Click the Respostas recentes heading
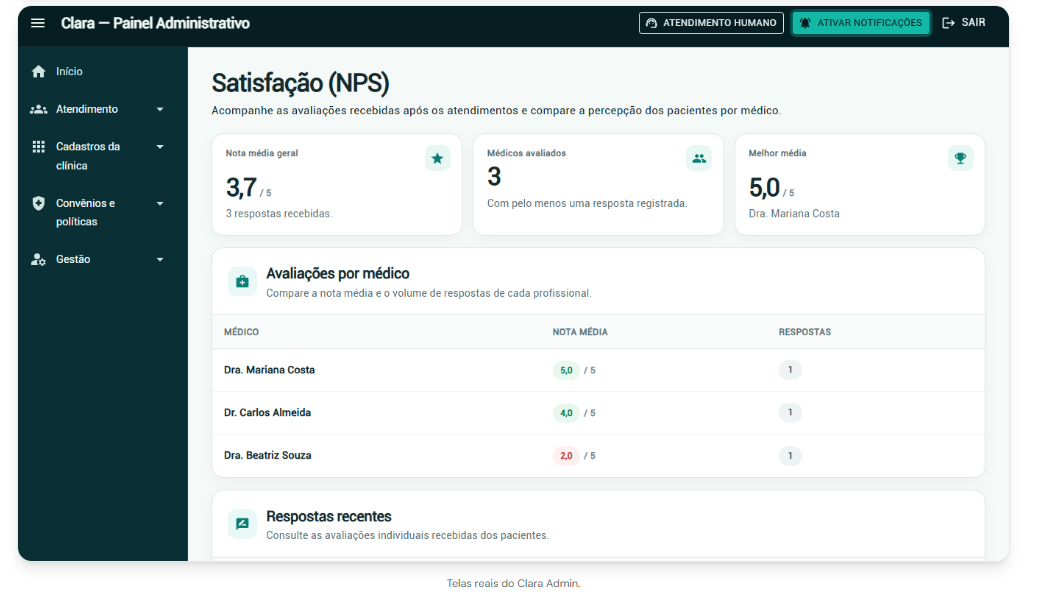Image resolution: width=1053 pixels, height=611 pixels. coord(328,516)
